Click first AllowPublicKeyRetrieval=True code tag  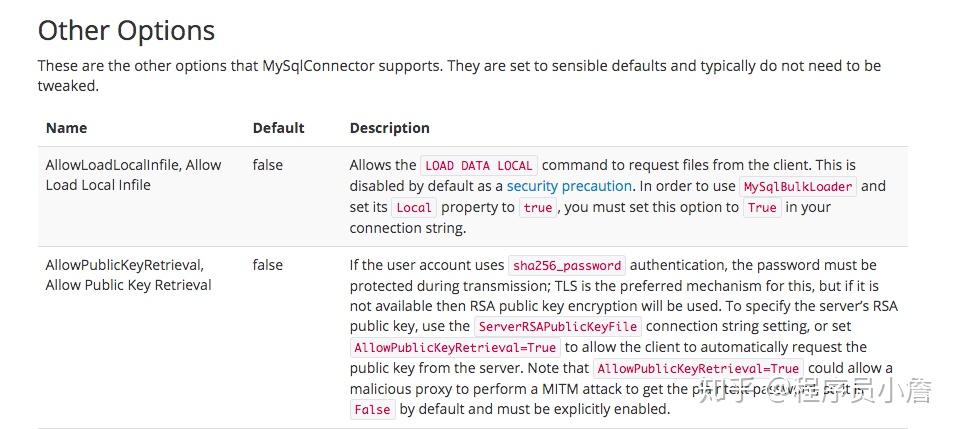[455, 348]
